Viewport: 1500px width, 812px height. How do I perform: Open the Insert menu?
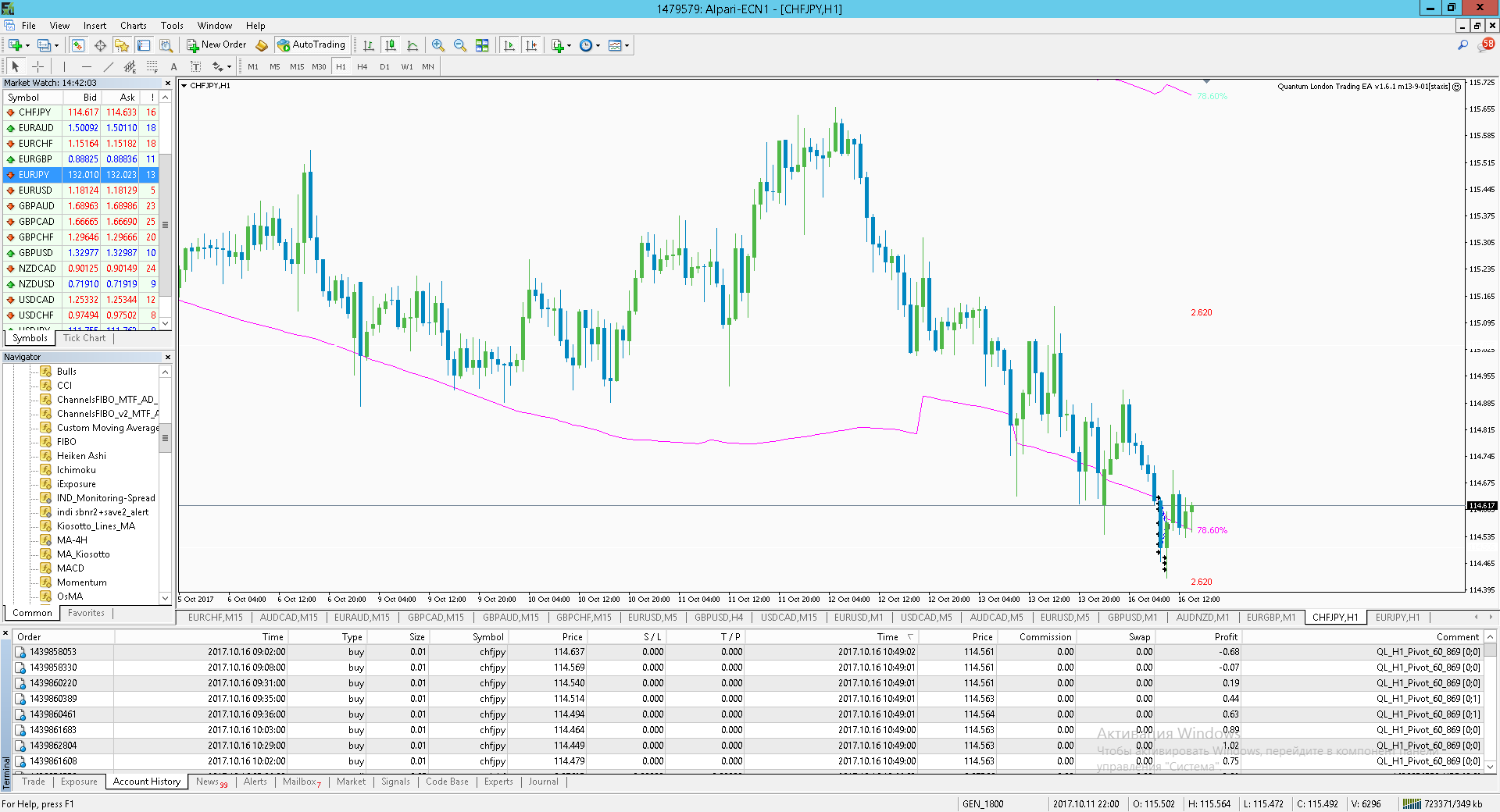click(x=95, y=26)
